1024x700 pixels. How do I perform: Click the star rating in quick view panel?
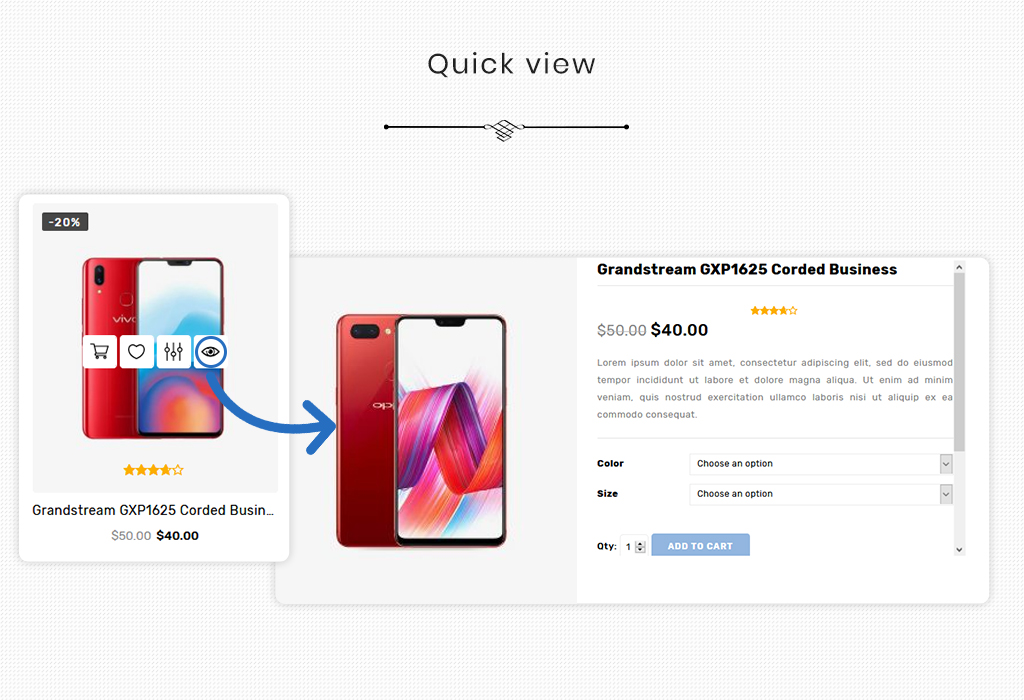coord(774,311)
